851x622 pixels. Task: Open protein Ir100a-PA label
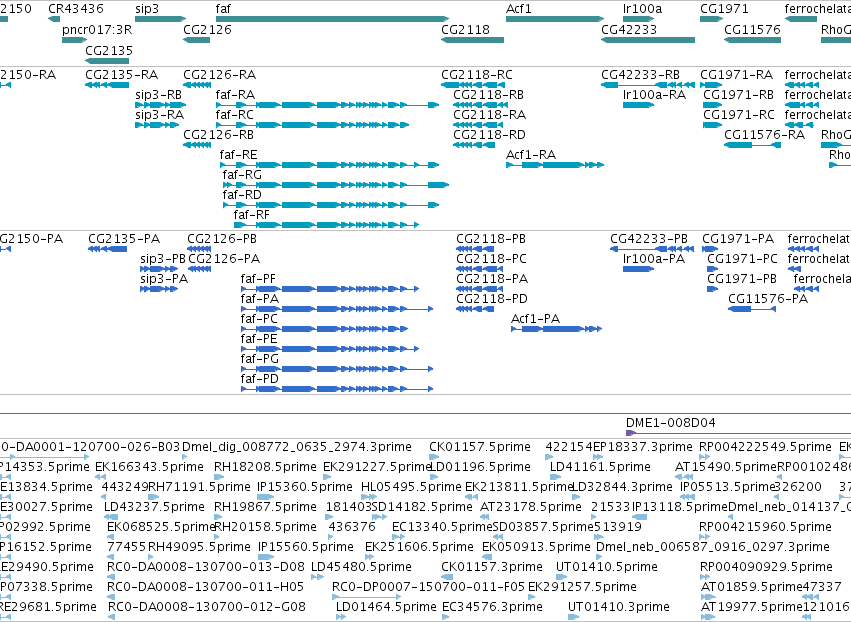click(654, 259)
